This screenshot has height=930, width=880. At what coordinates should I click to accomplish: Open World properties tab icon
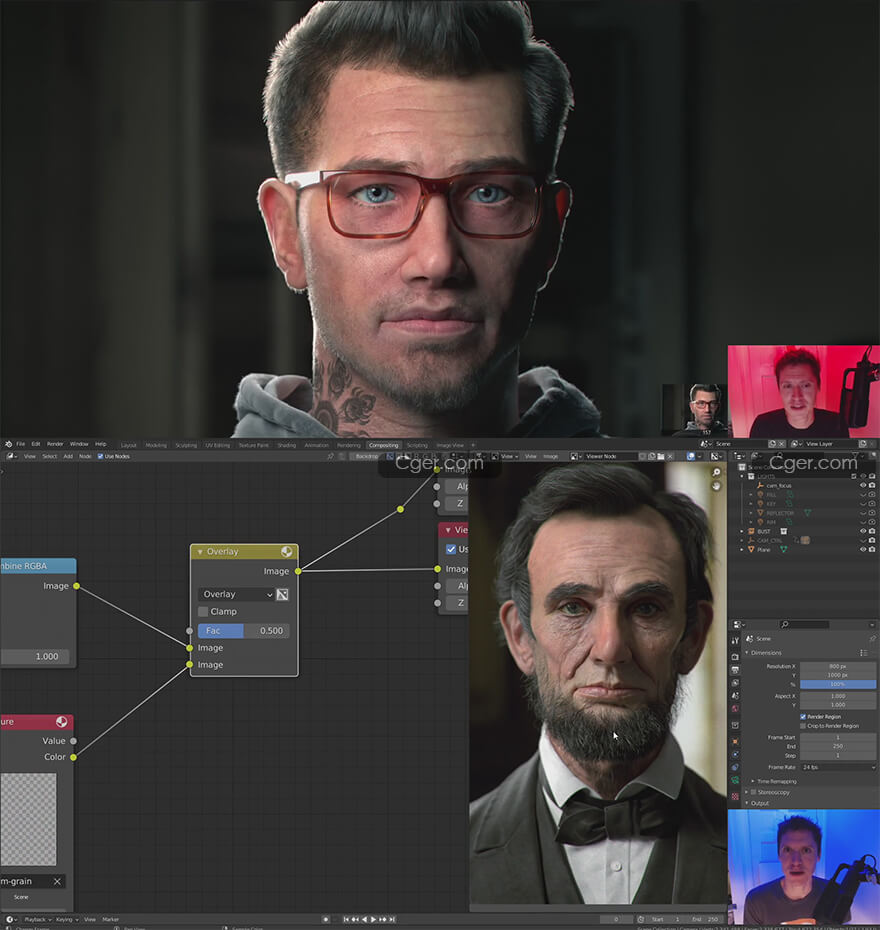point(735,709)
